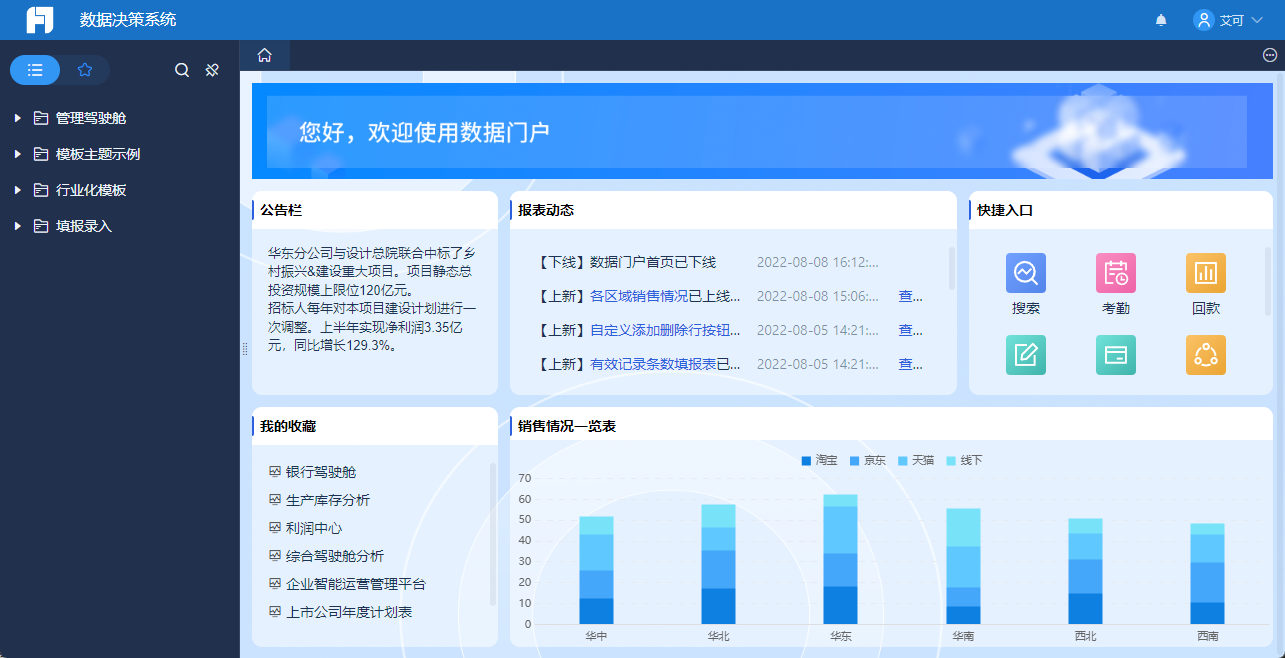1285x658 pixels.
Task: Click the FineReport logo icon
Action: point(40,20)
